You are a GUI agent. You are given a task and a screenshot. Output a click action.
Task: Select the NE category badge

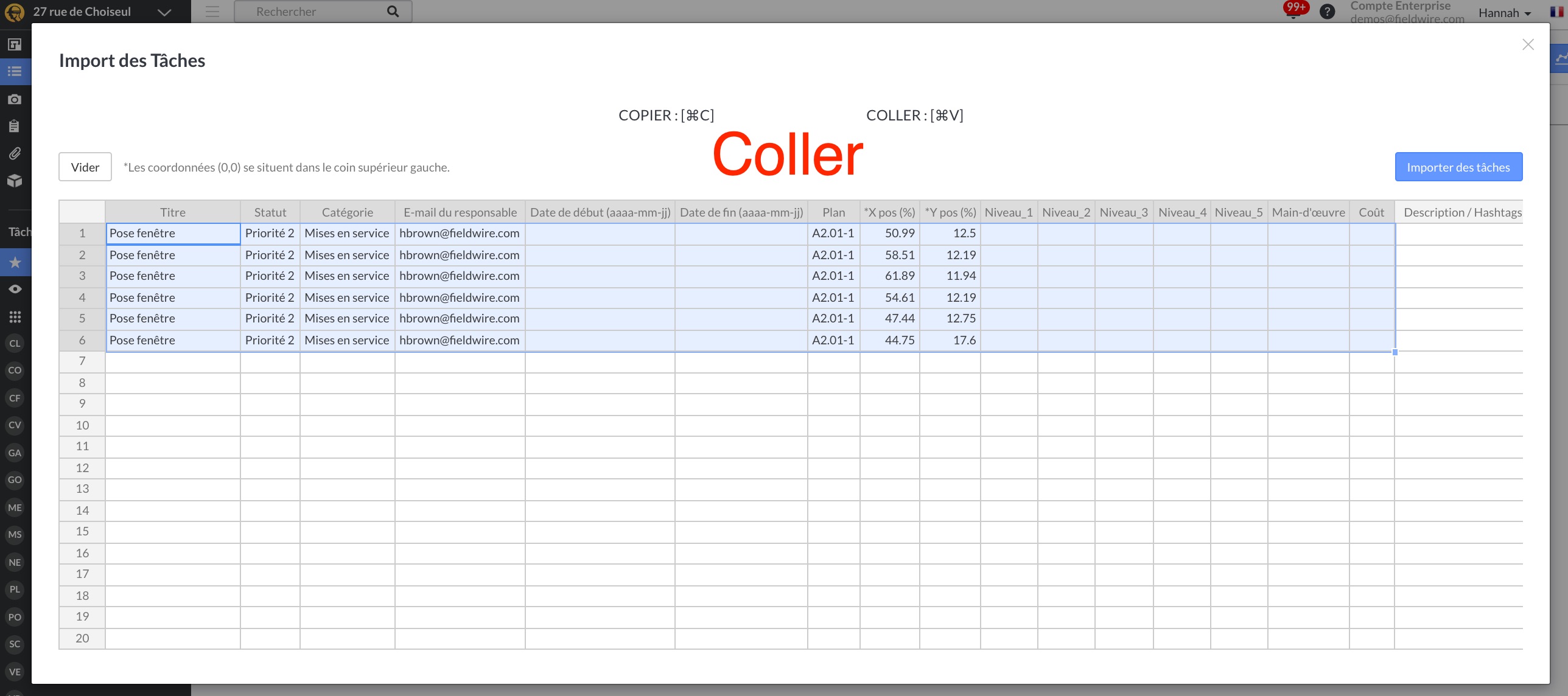pyautogui.click(x=15, y=562)
